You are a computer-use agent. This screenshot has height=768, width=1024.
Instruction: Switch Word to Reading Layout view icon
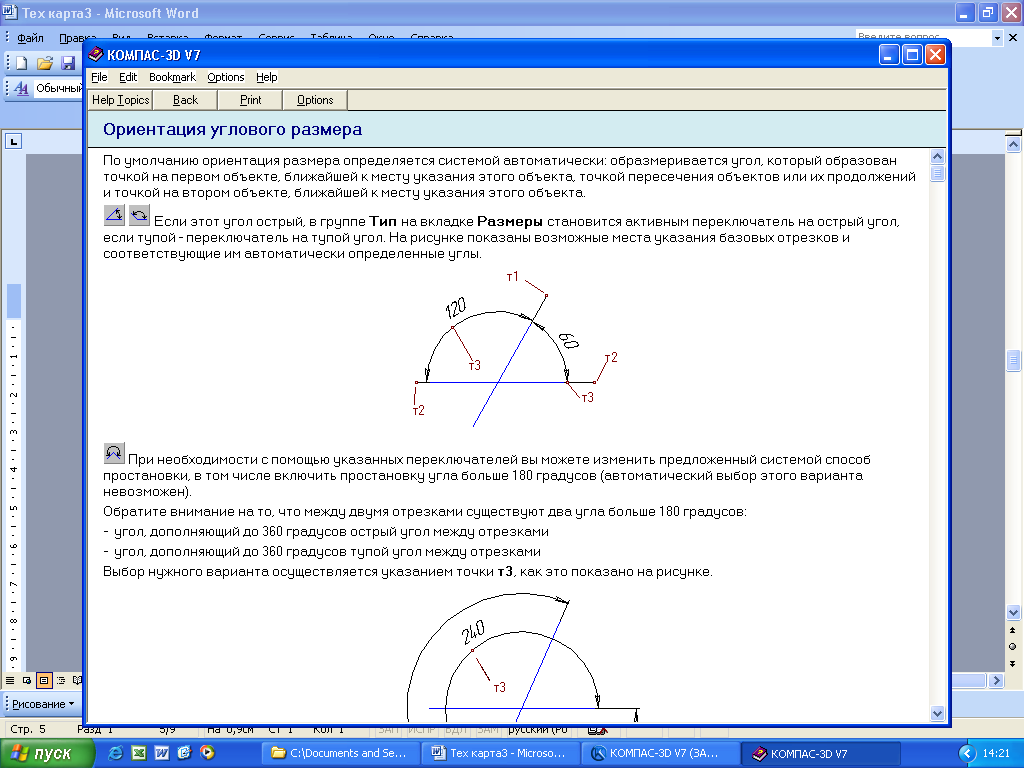77,680
